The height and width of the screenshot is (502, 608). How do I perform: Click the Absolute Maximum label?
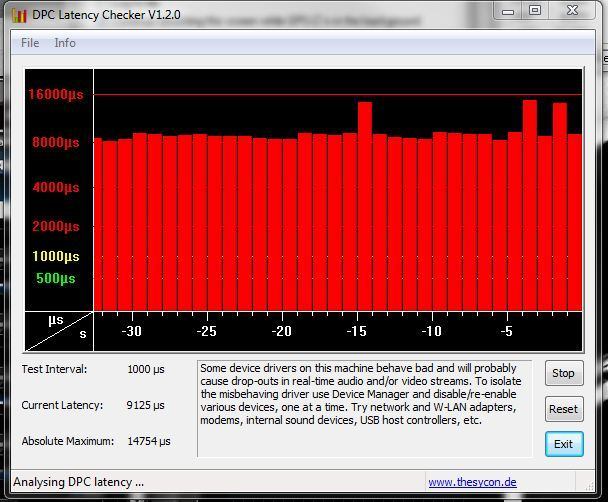(x=68, y=441)
